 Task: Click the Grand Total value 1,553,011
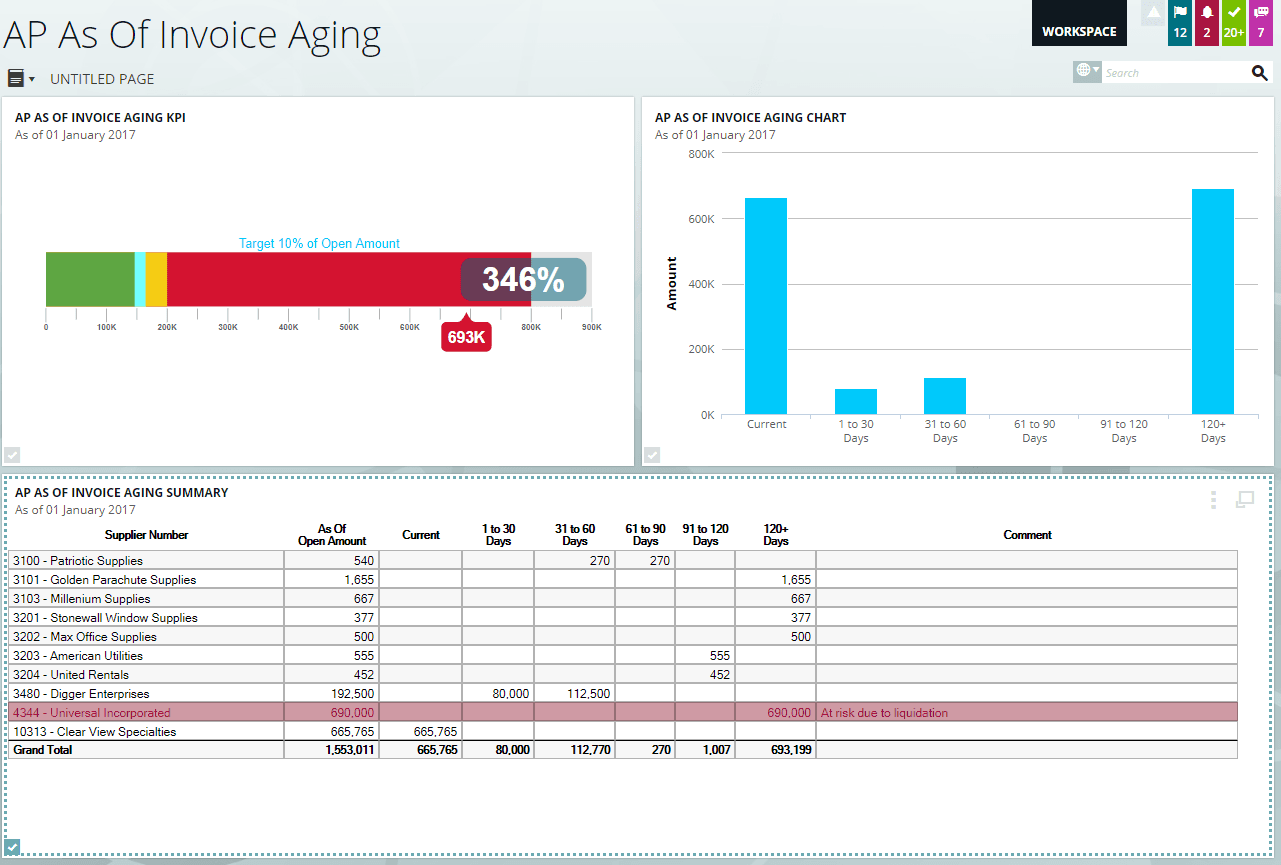pos(350,750)
